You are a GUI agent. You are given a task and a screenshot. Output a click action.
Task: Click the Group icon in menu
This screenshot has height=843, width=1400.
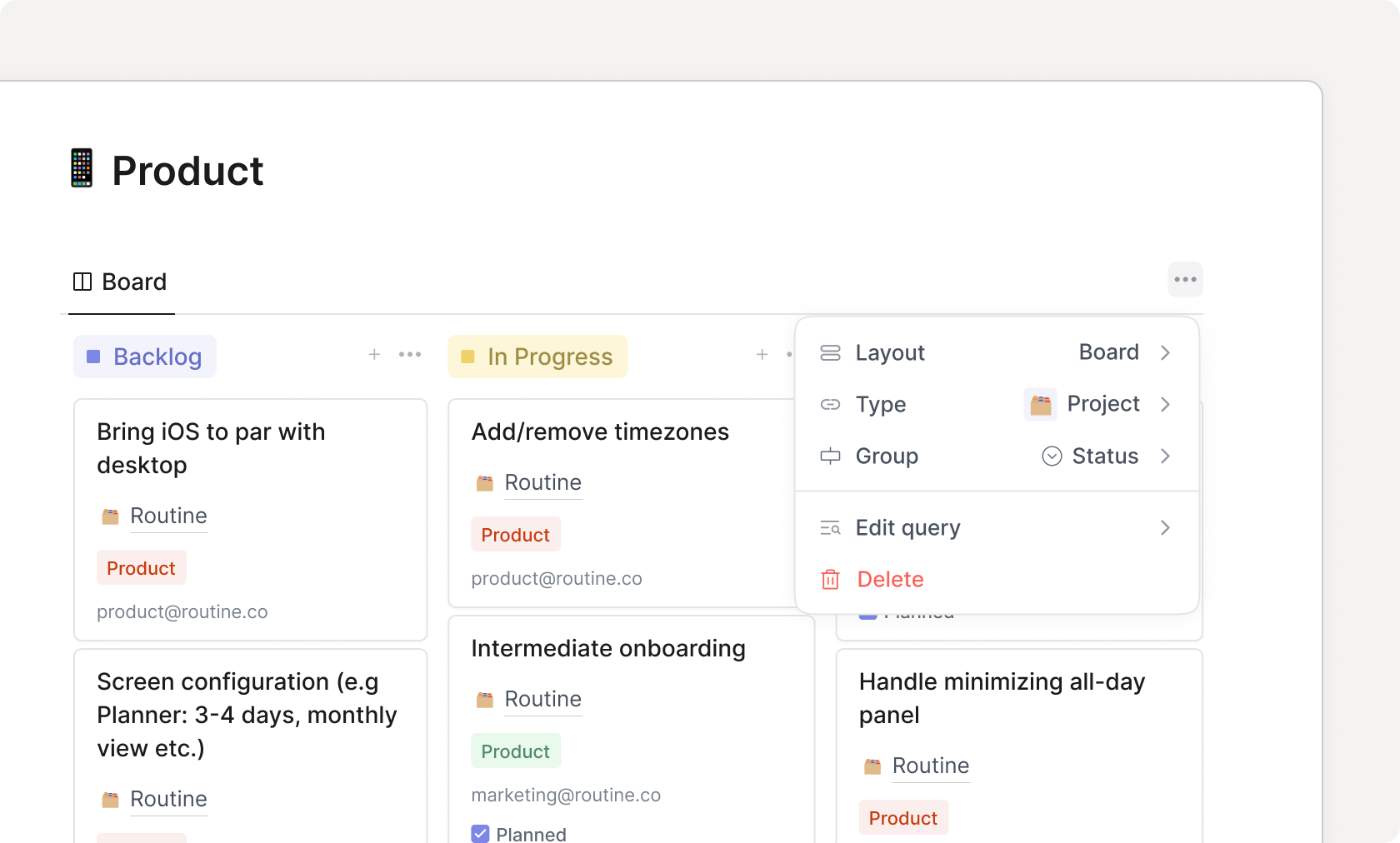(830, 456)
